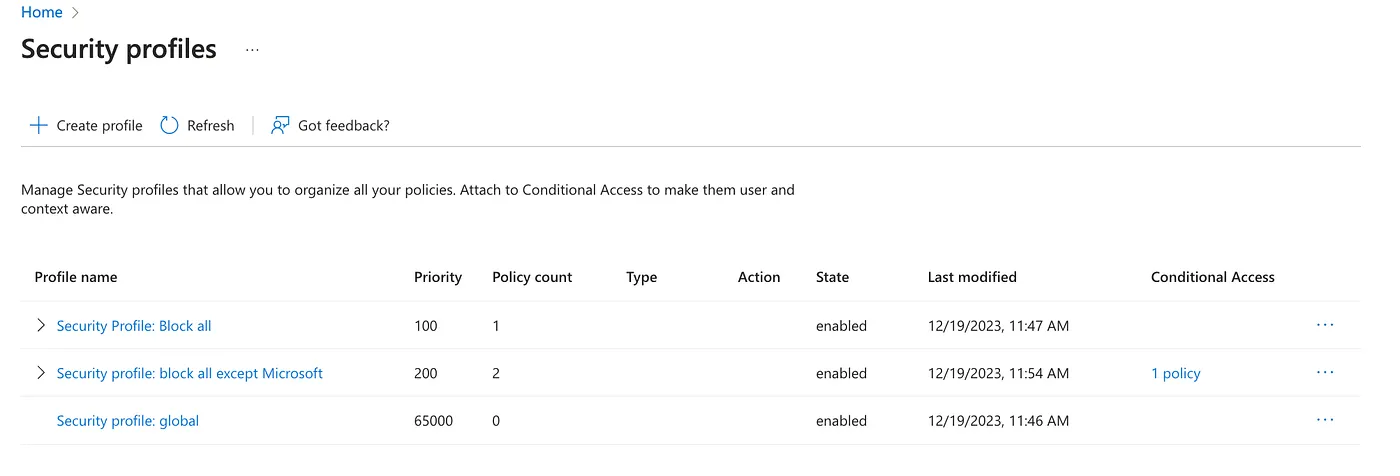The width and height of the screenshot is (1400, 476).
Task: Open Security profile: block all except Microsoft
Action: 190,373
